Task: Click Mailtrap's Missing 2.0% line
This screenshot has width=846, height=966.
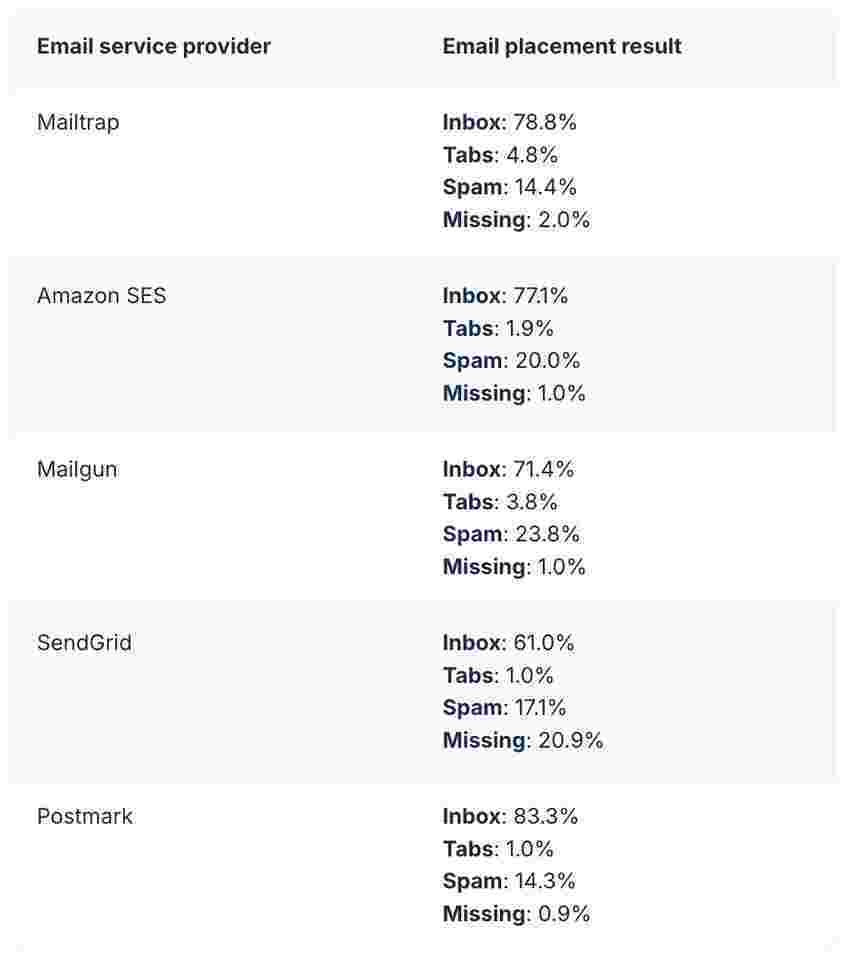Action: point(516,220)
